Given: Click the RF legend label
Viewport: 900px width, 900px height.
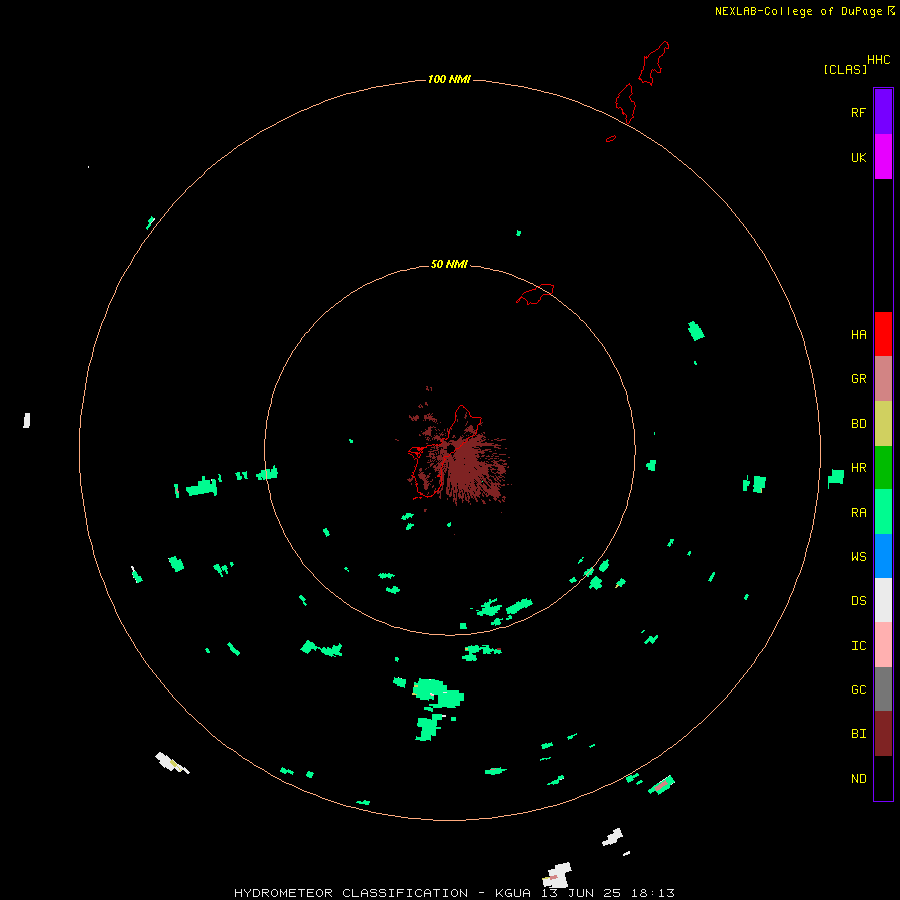Looking at the screenshot, I should pos(858,112).
